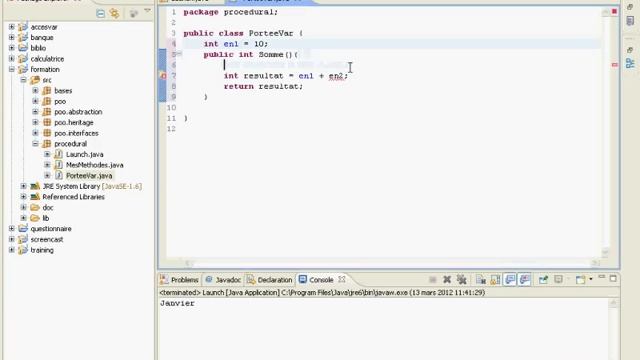
Task: Open Package Explorer view menu arrow
Action: 147,11
